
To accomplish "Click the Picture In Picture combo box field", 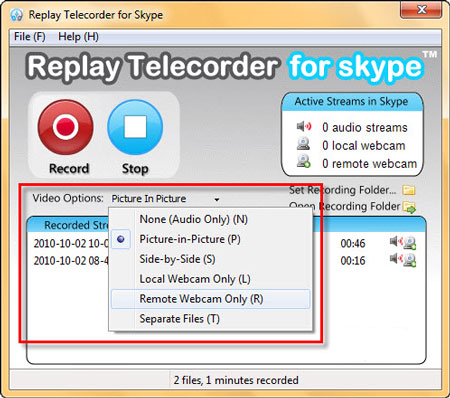I will coord(166,199).
